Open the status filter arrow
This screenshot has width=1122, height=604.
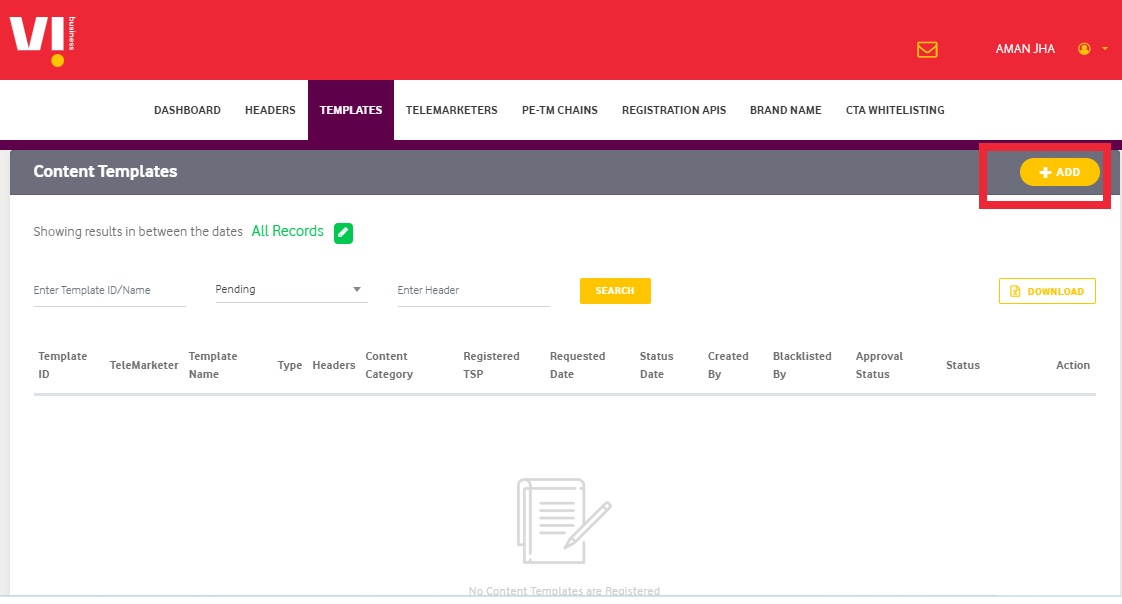357,289
